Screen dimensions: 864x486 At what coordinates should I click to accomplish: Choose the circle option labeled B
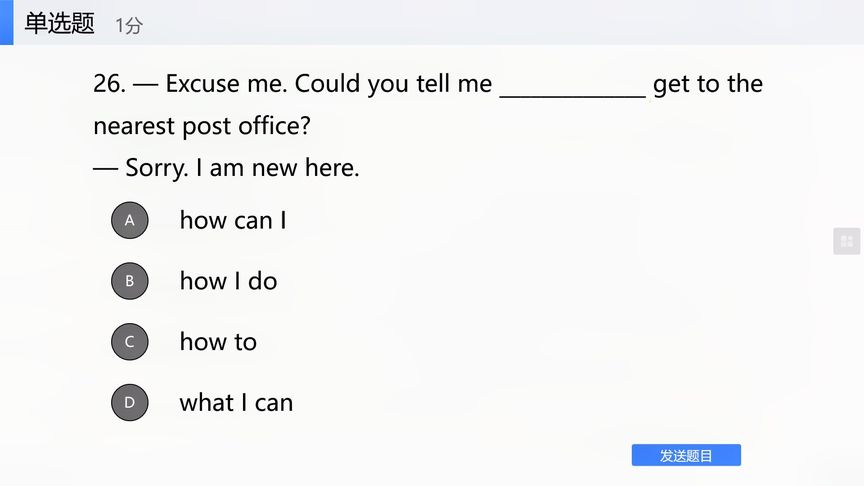[x=129, y=281]
